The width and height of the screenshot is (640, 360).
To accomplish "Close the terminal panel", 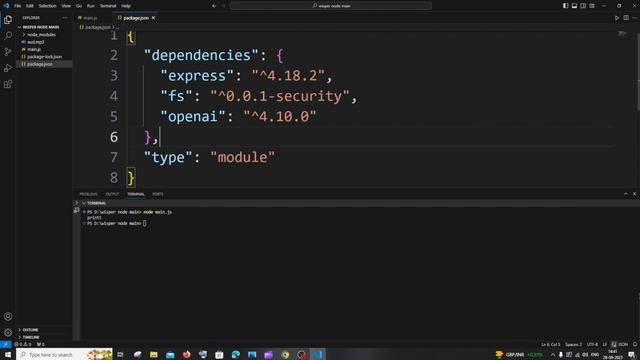I will click(634, 194).
